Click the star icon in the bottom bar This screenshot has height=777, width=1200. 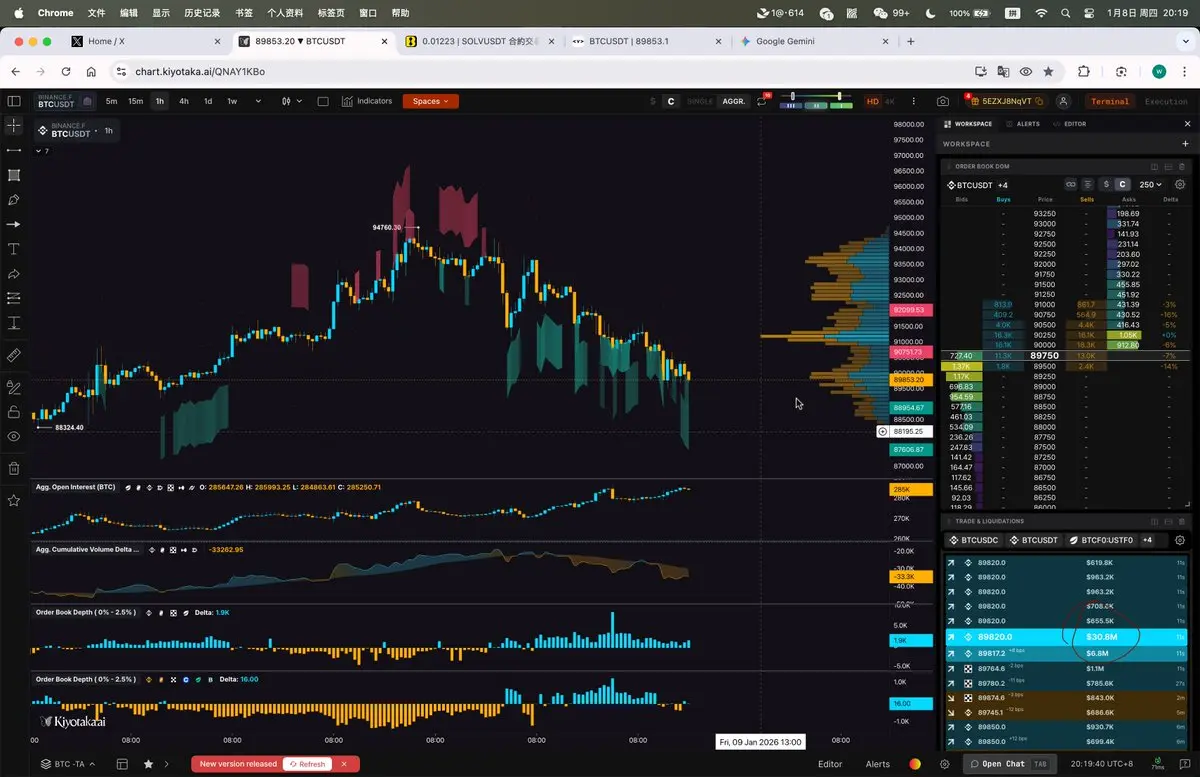click(x=148, y=764)
